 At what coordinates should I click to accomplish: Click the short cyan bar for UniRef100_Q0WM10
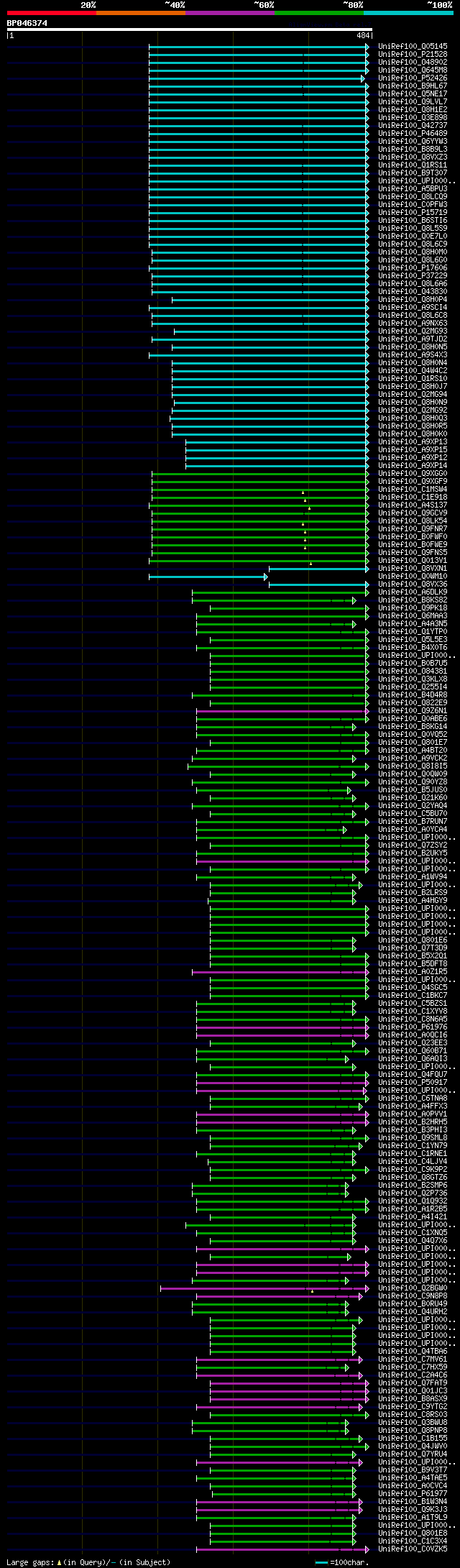(x=208, y=577)
